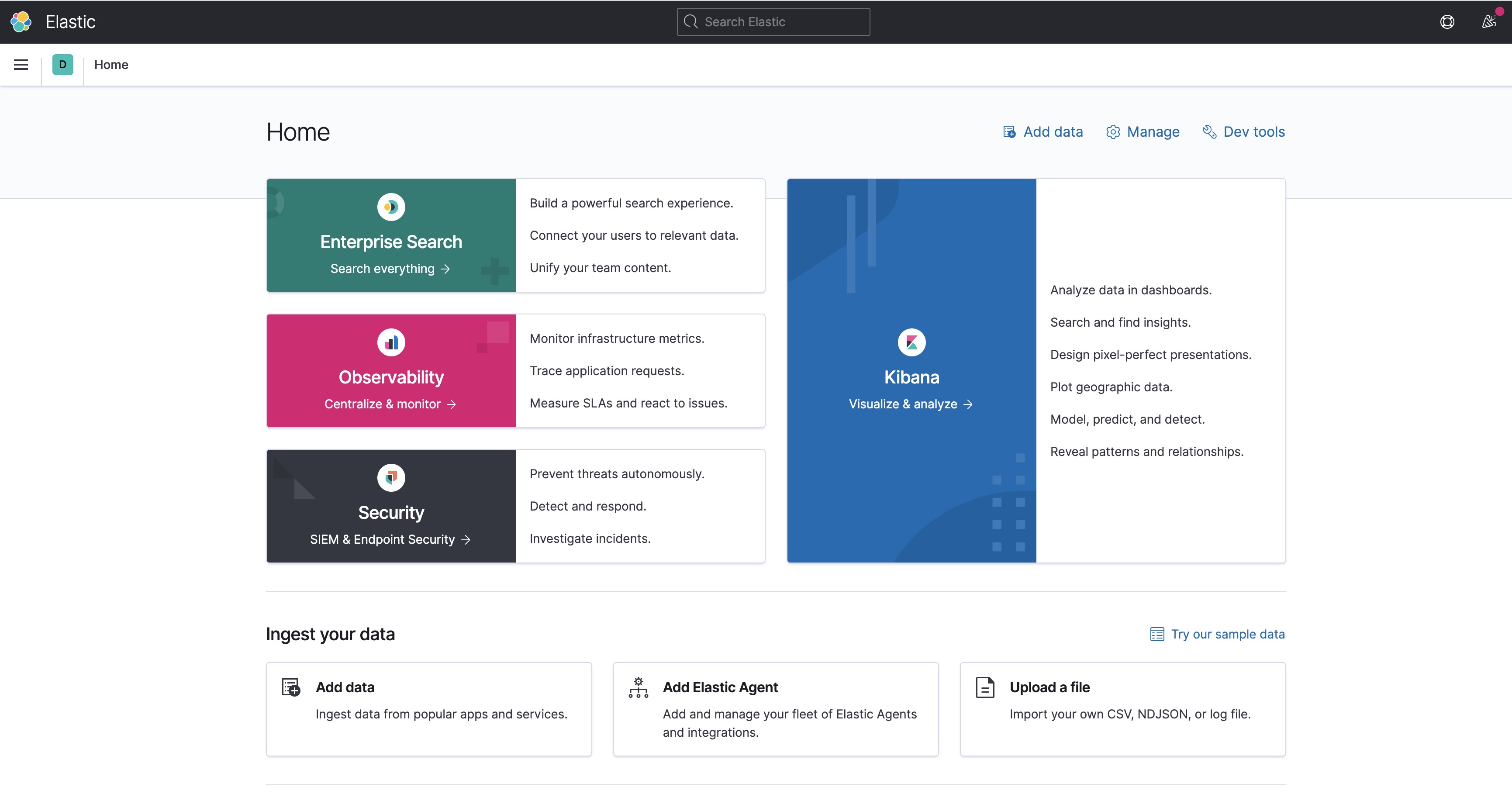
Task: Click 'Search and find insights.' text
Action: (1120, 322)
